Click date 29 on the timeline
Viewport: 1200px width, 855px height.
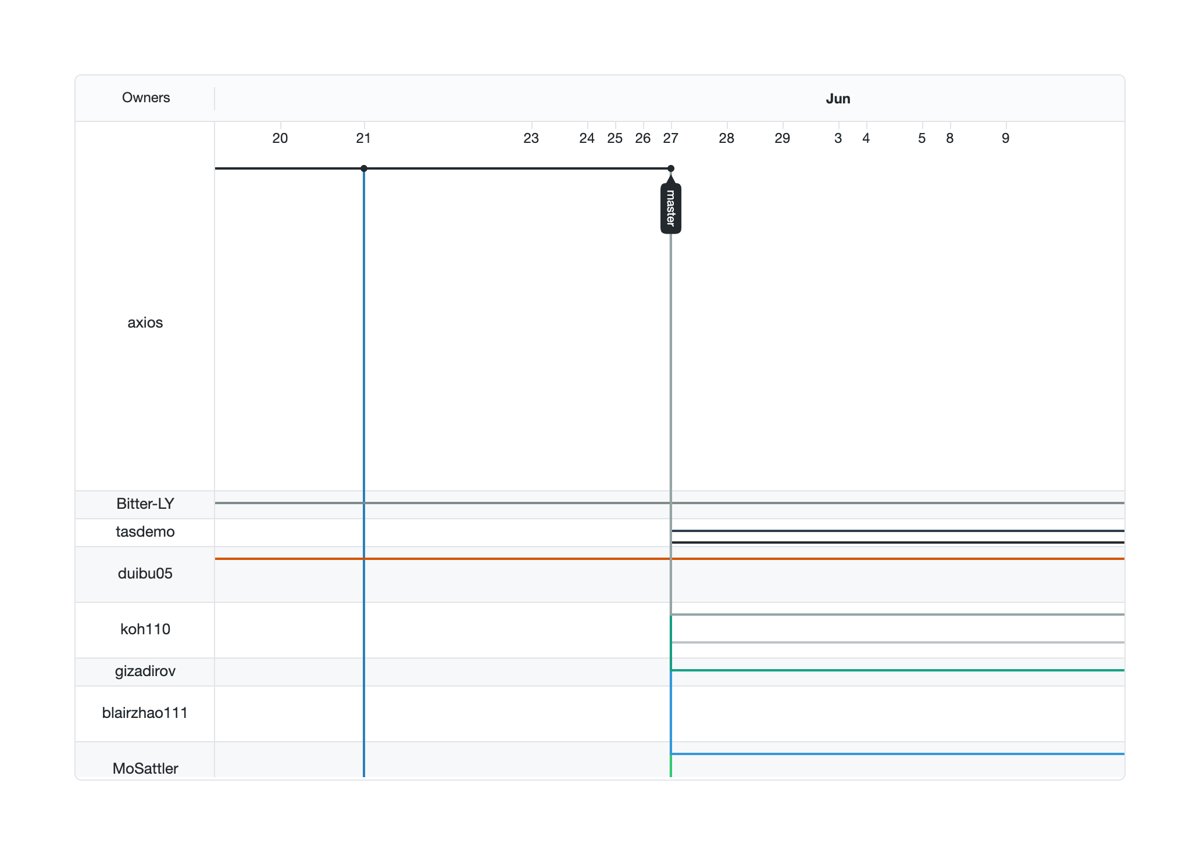point(782,137)
